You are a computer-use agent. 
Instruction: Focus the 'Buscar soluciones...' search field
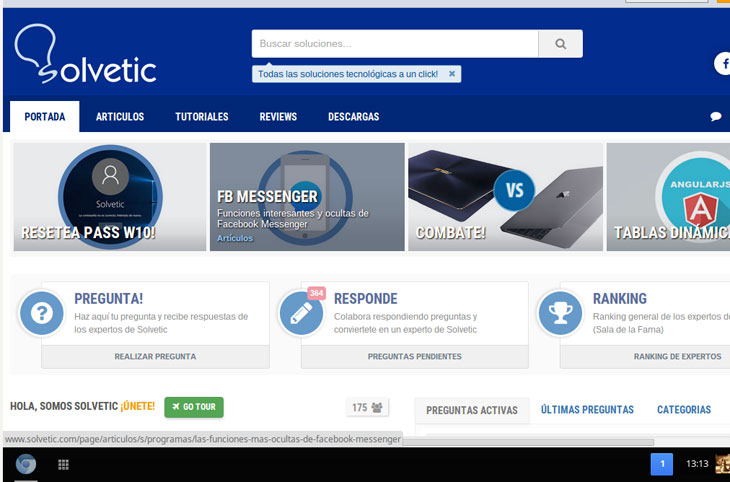(x=395, y=44)
